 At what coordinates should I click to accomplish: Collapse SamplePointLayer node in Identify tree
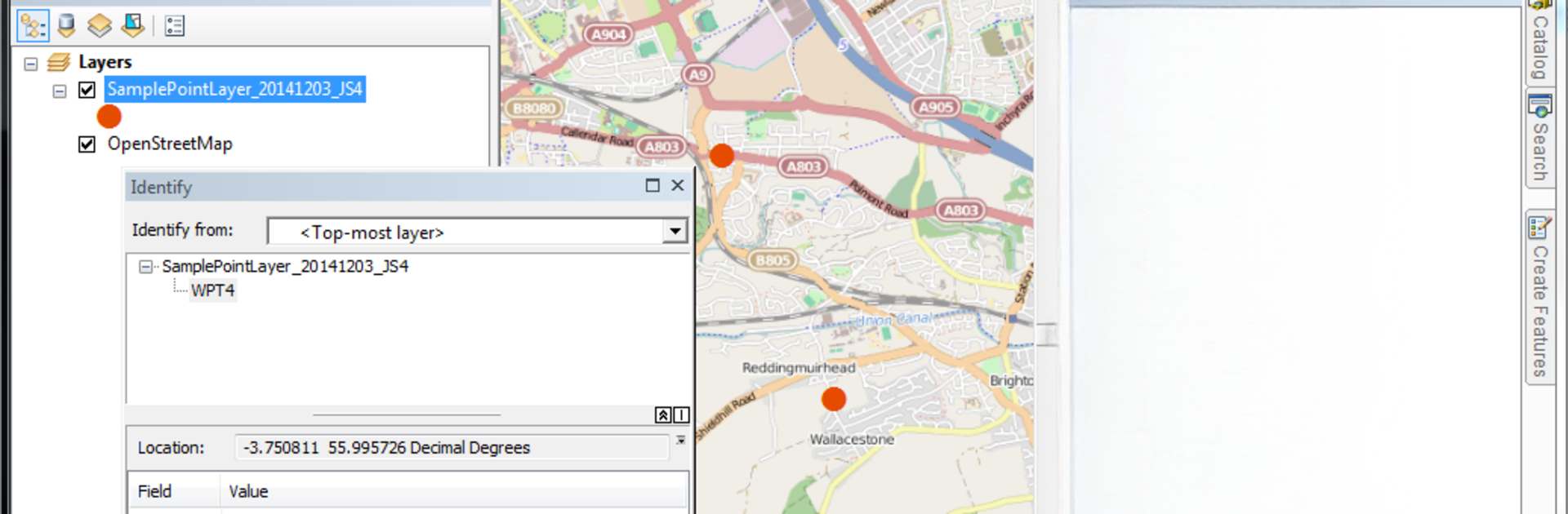click(x=145, y=267)
